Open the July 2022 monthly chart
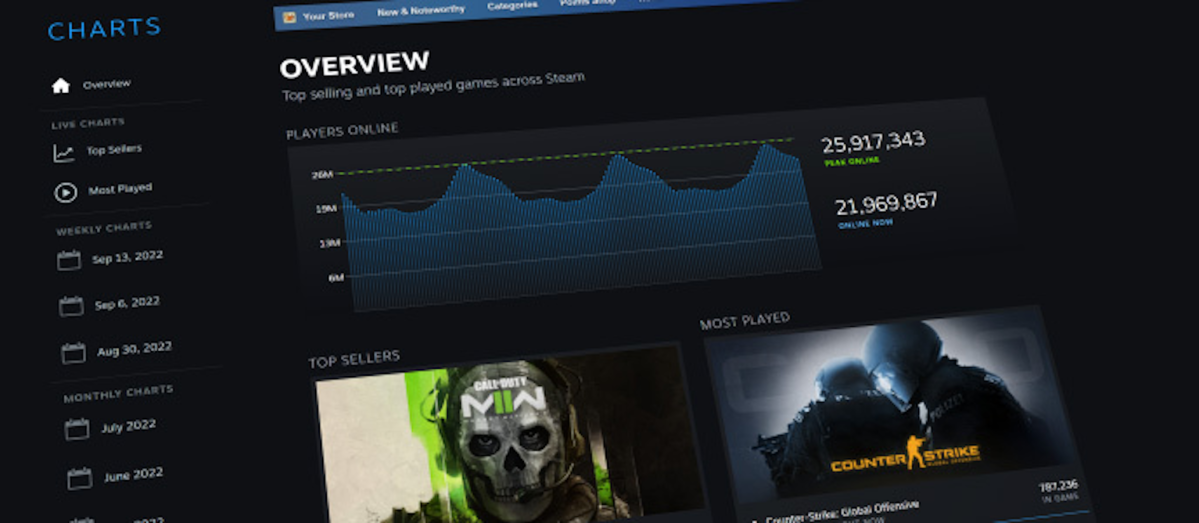Viewport: 1199px width, 523px height. pos(128,426)
